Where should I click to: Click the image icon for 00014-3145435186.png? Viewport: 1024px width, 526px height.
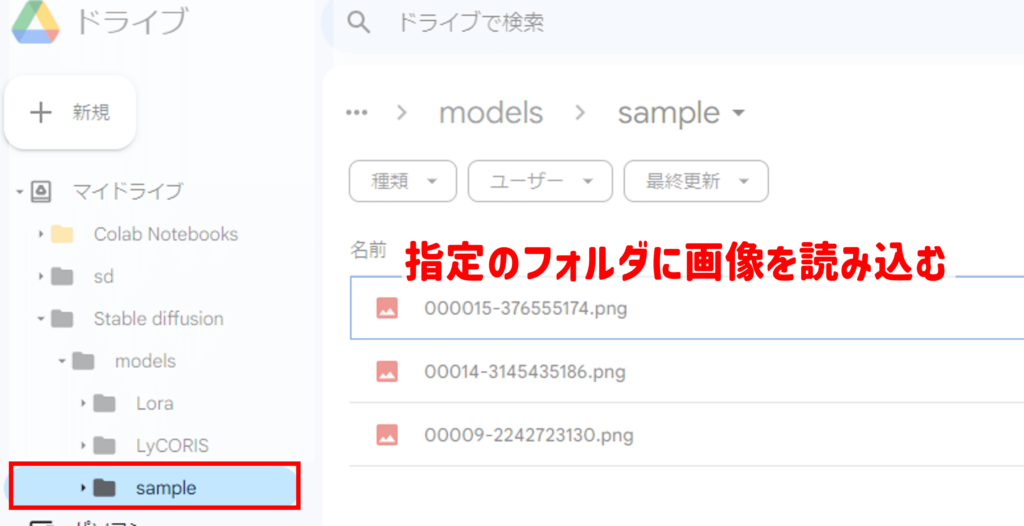click(x=387, y=372)
